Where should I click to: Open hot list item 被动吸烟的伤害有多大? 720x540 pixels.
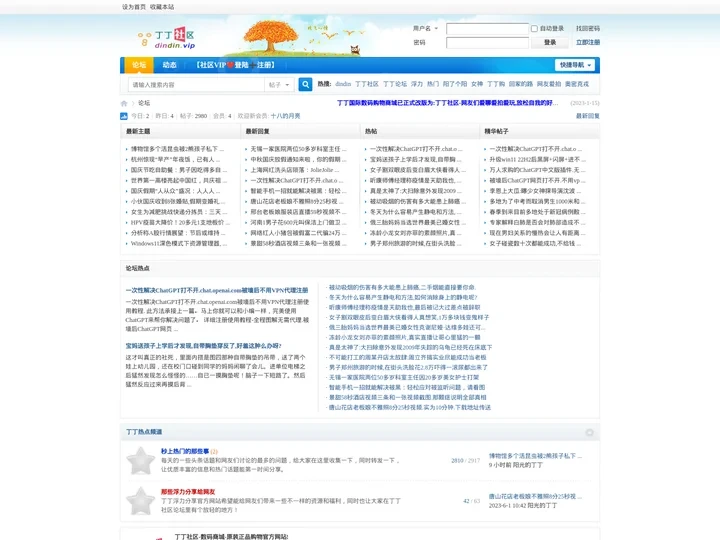point(402,287)
